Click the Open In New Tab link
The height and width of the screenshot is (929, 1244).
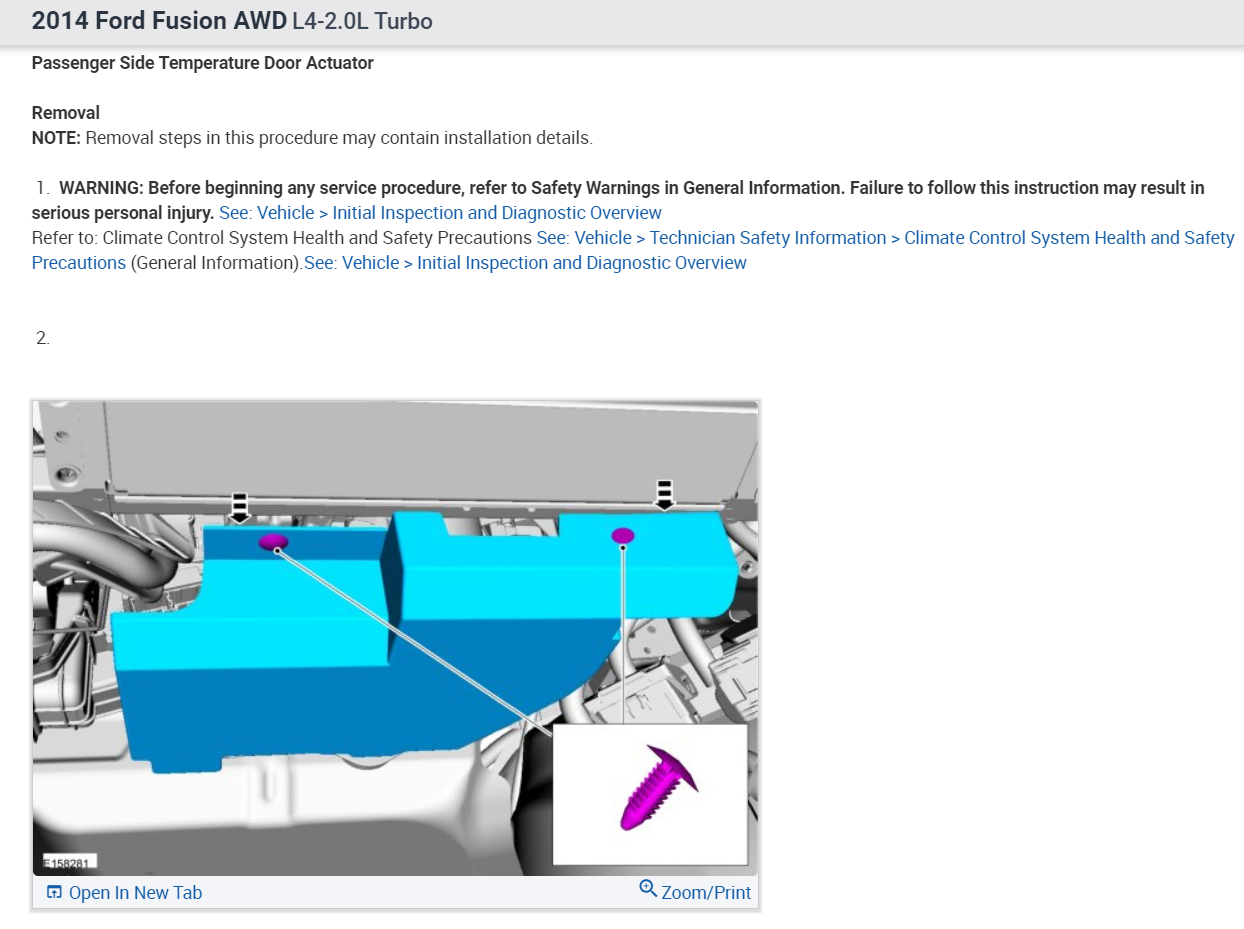(x=124, y=892)
